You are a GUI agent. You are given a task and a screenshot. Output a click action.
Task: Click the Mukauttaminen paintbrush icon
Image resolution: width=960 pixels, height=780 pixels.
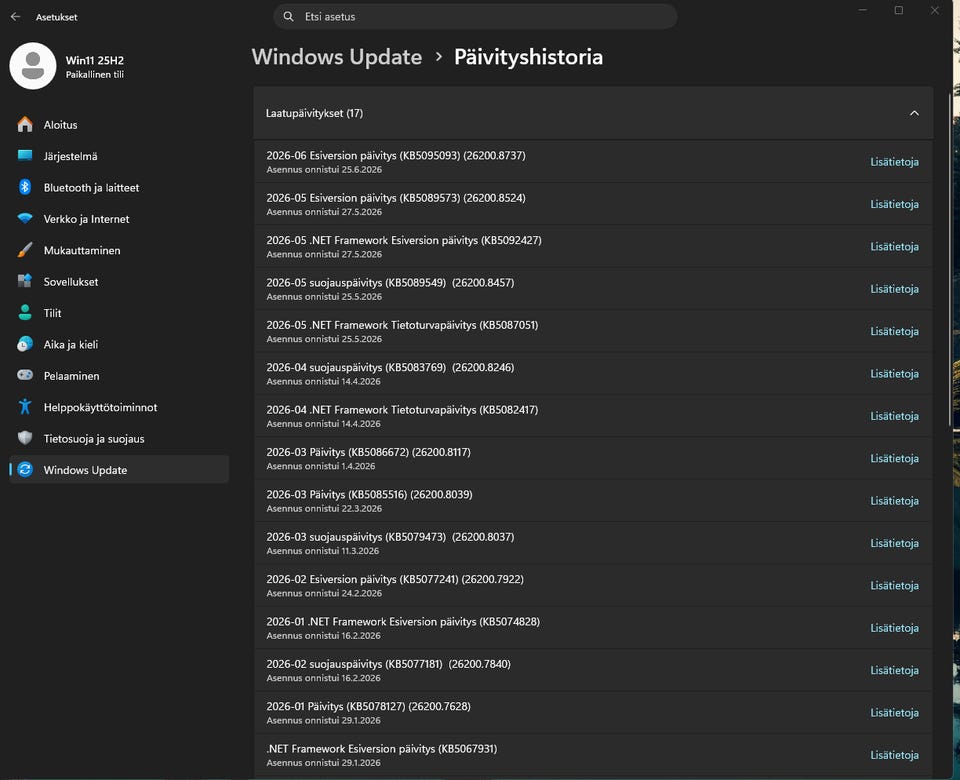point(25,250)
